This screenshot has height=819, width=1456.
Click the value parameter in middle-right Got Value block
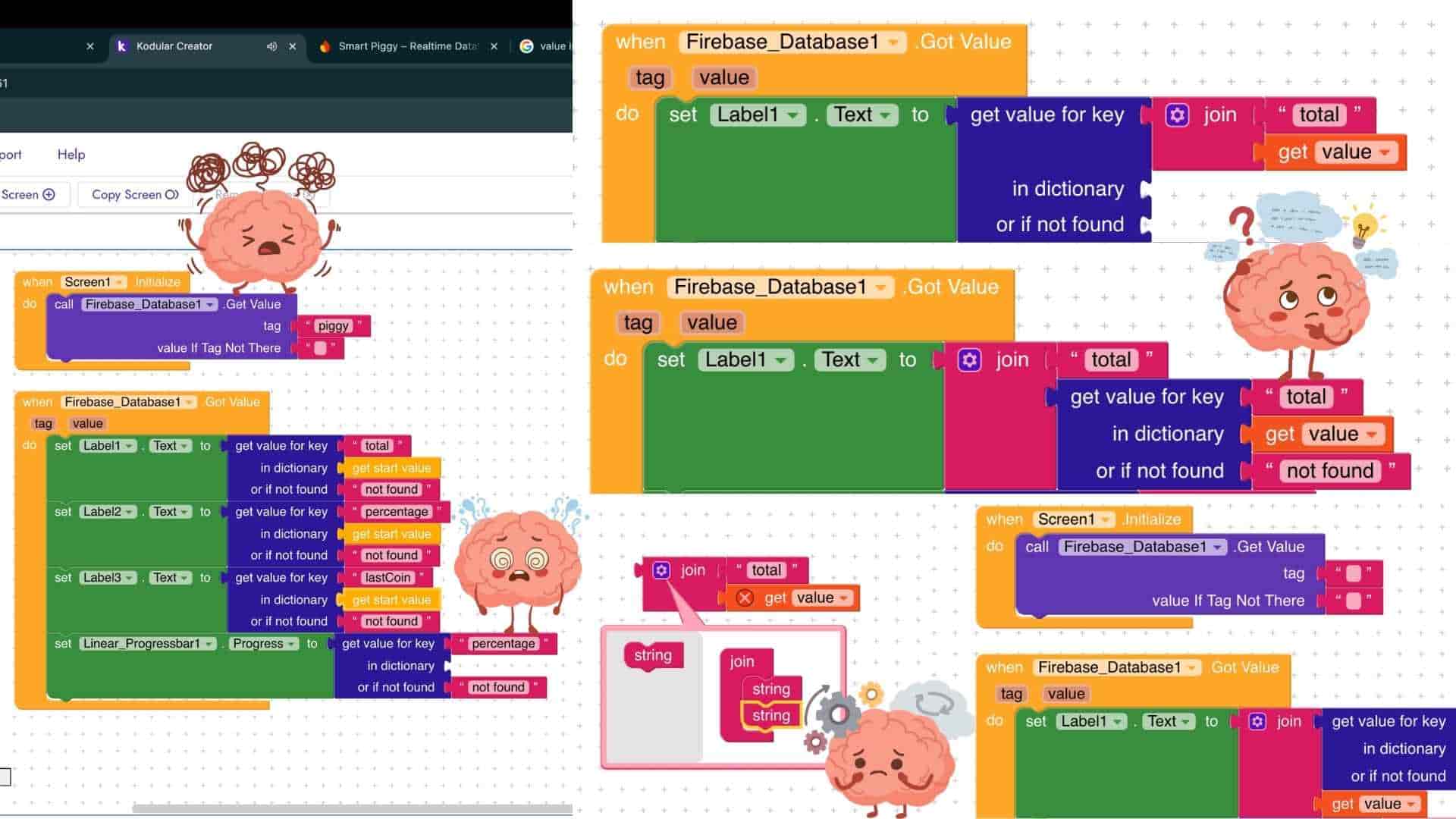pos(712,323)
